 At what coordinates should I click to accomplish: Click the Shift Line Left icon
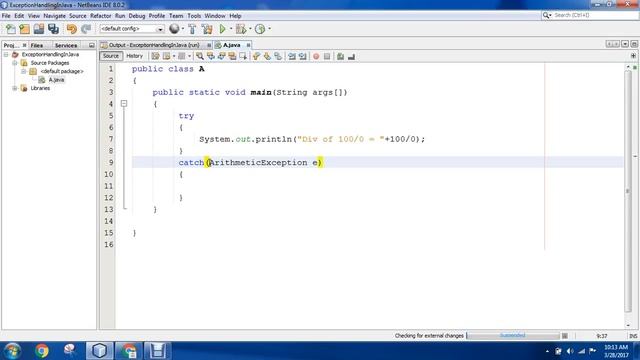click(291, 56)
